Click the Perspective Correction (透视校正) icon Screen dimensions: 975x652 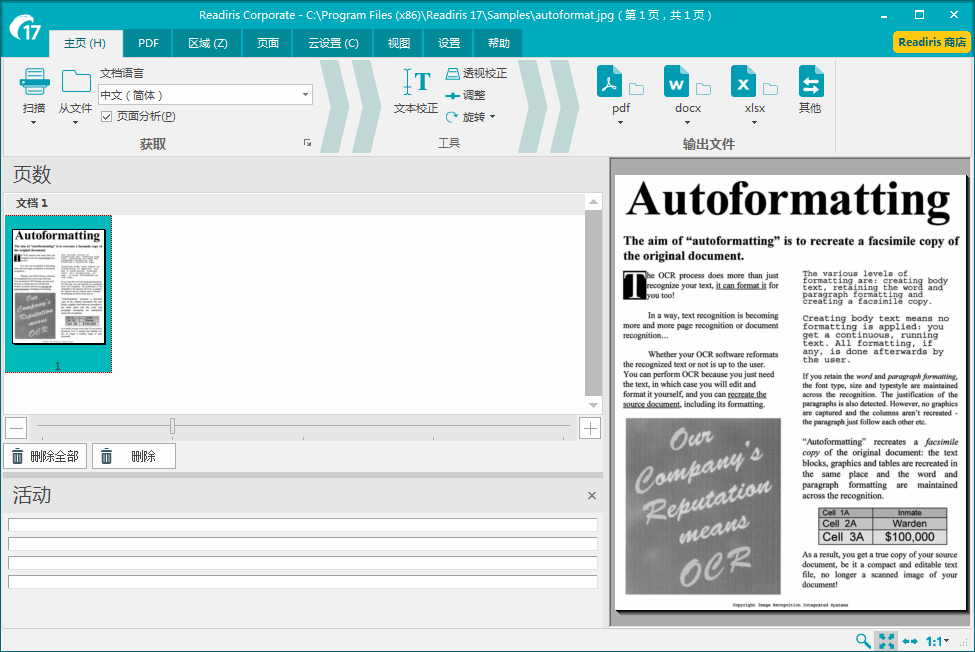coord(453,74)
